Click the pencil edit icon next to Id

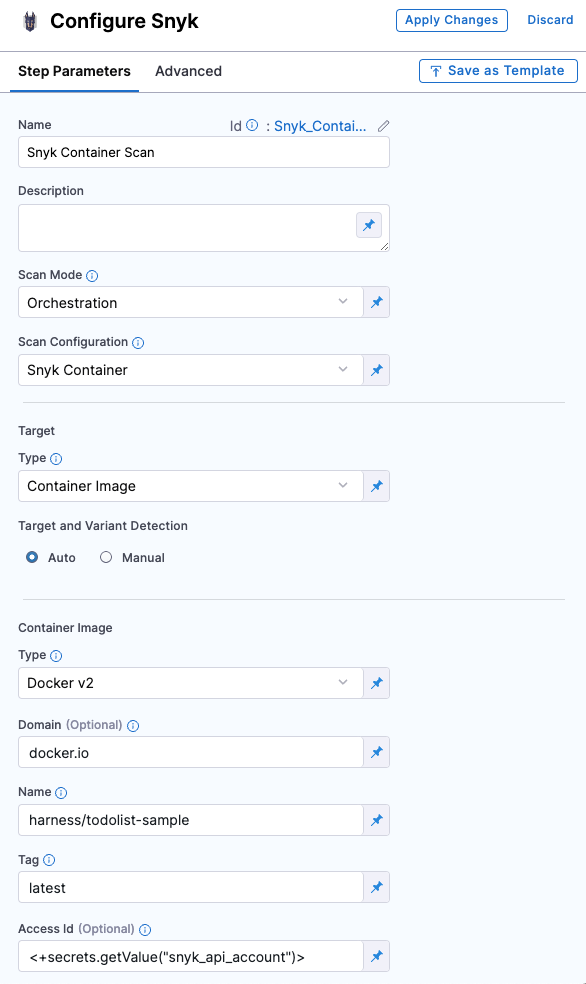[383, 126]
